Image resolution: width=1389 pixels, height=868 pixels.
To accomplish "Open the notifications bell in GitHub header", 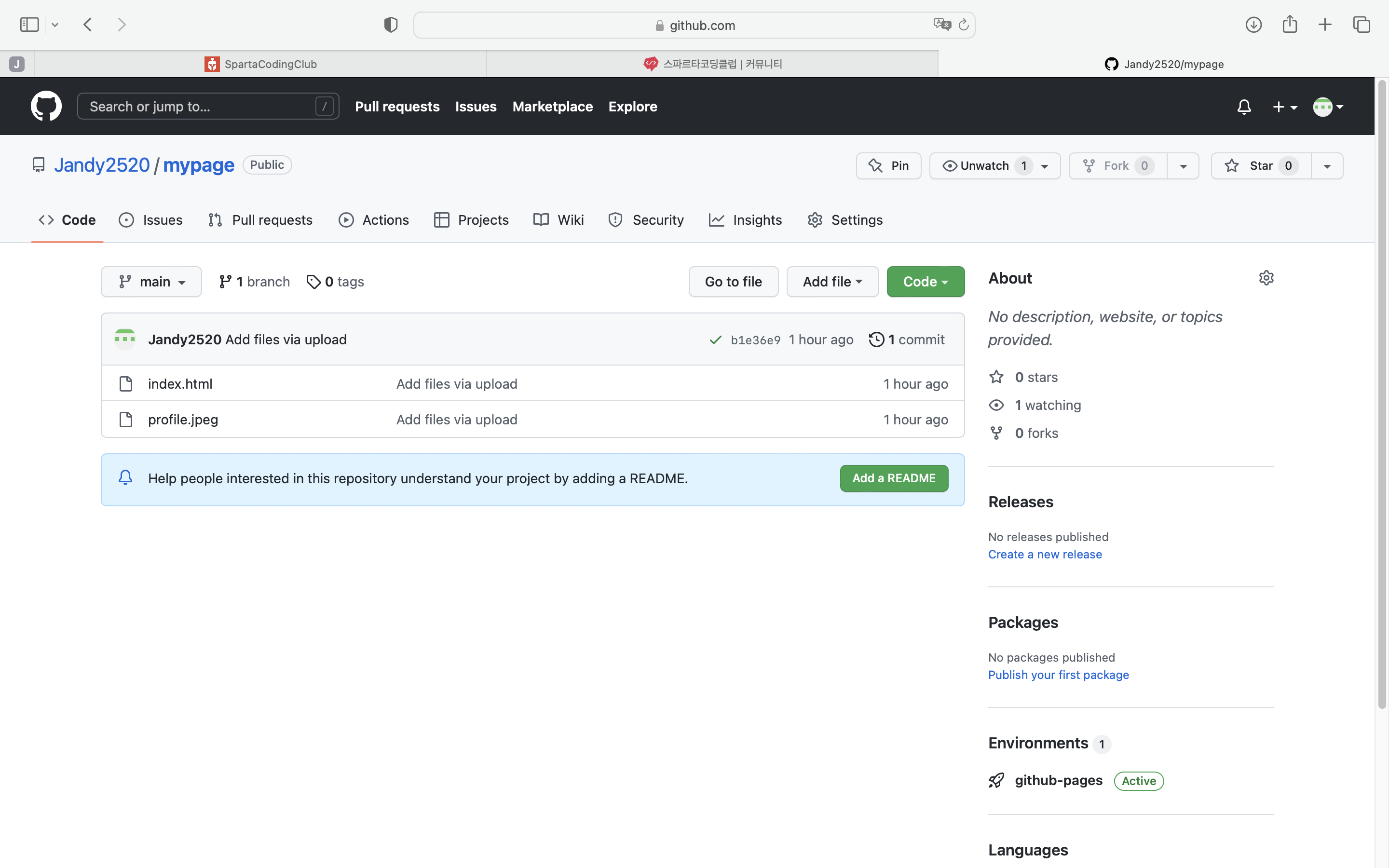I will pyautogui.click(x=1244, y=107).
